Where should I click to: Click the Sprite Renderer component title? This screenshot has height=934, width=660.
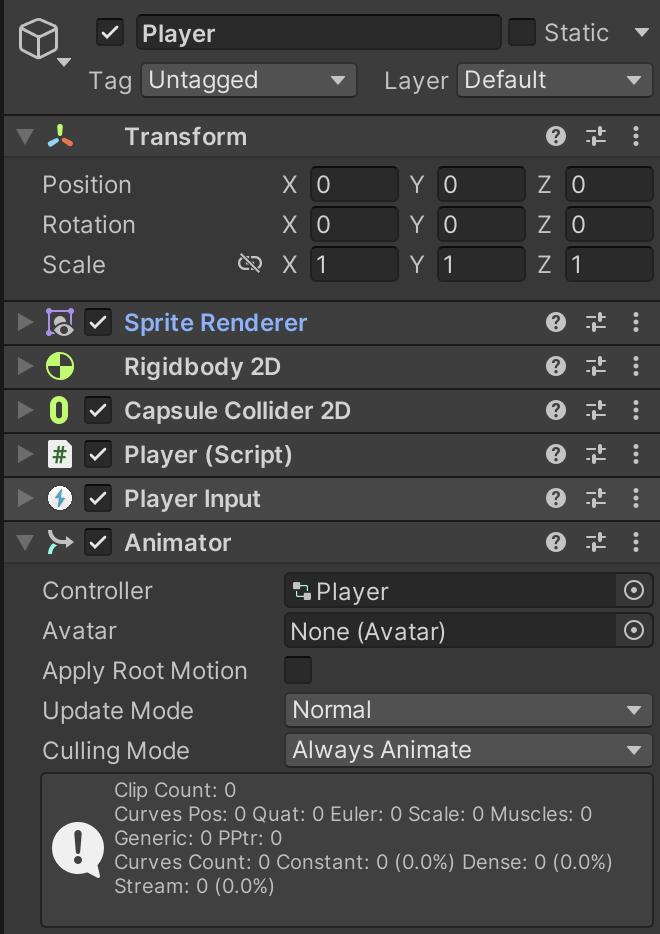216,323
